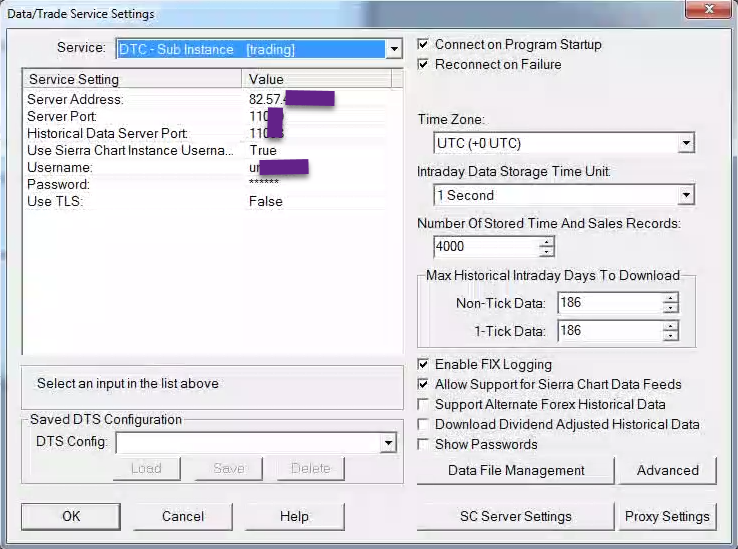Increase Number Of Stored Time And Sales Records

click(x=546, y=242)
